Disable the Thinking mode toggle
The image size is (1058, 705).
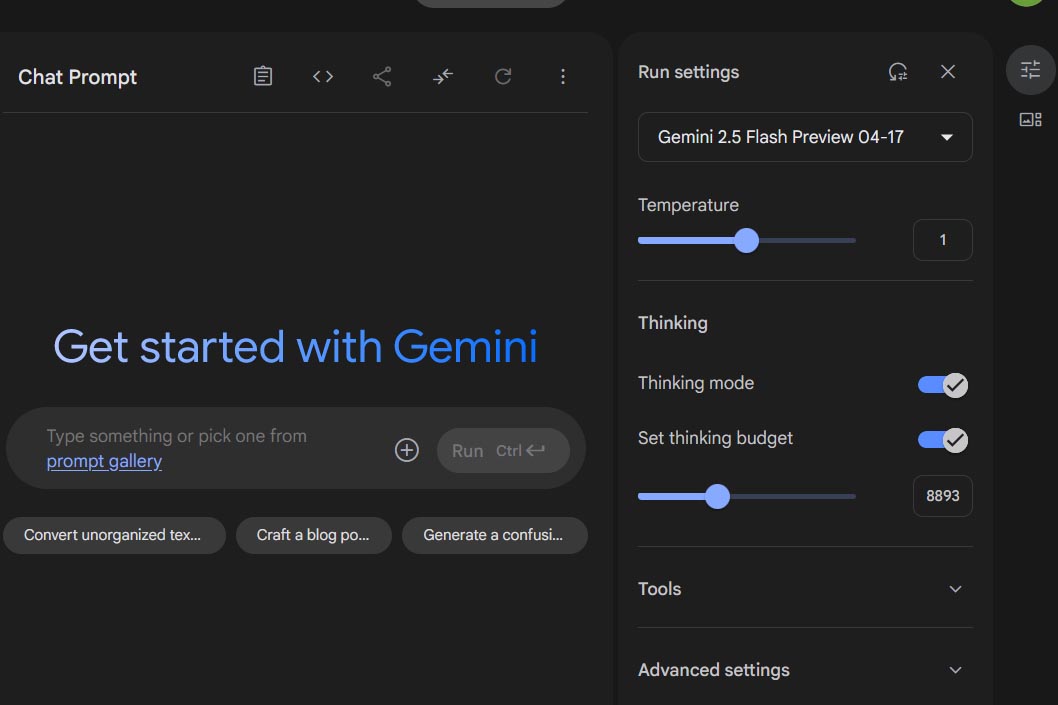click(x=942, y=384)
